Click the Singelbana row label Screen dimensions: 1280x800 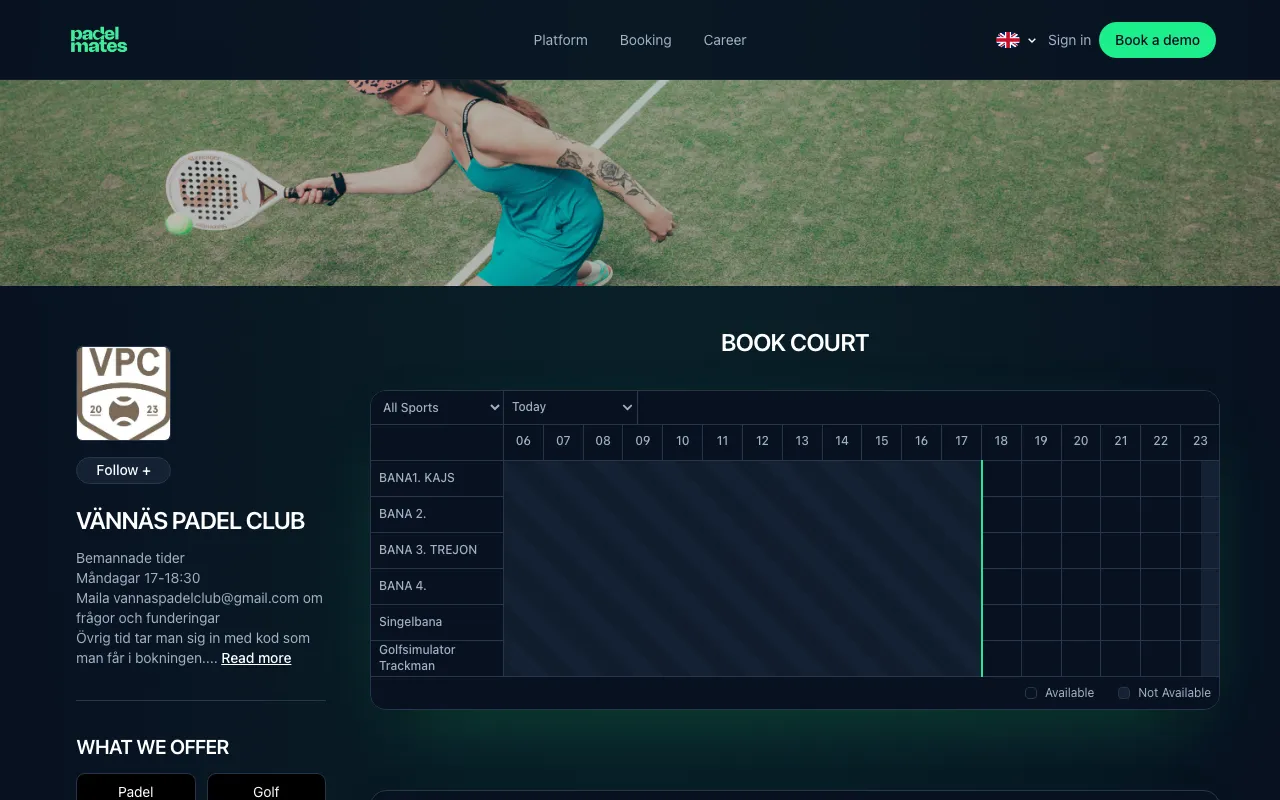(x=437, y=622)
